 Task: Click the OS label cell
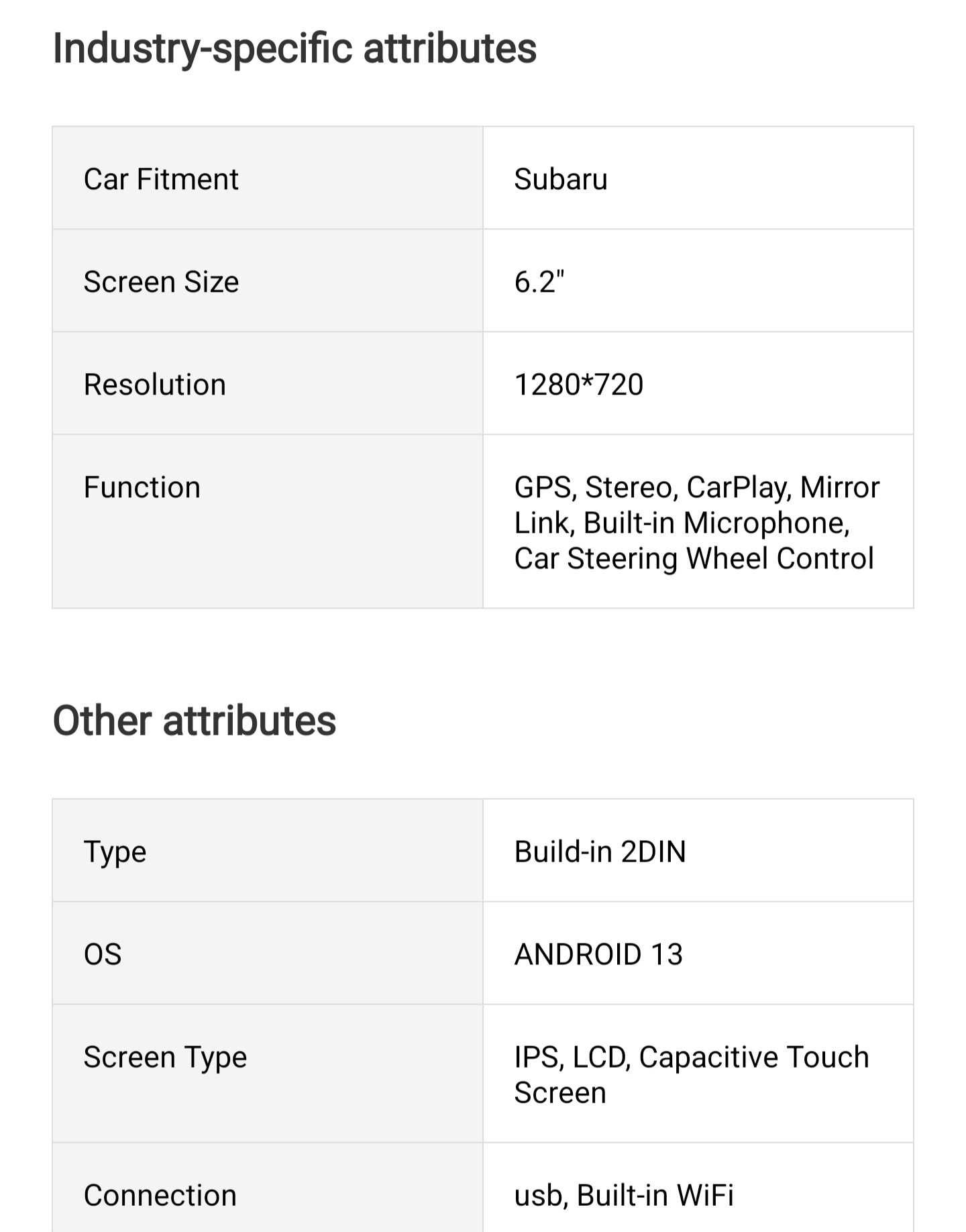pyautogui.click(x=268, y=954)
